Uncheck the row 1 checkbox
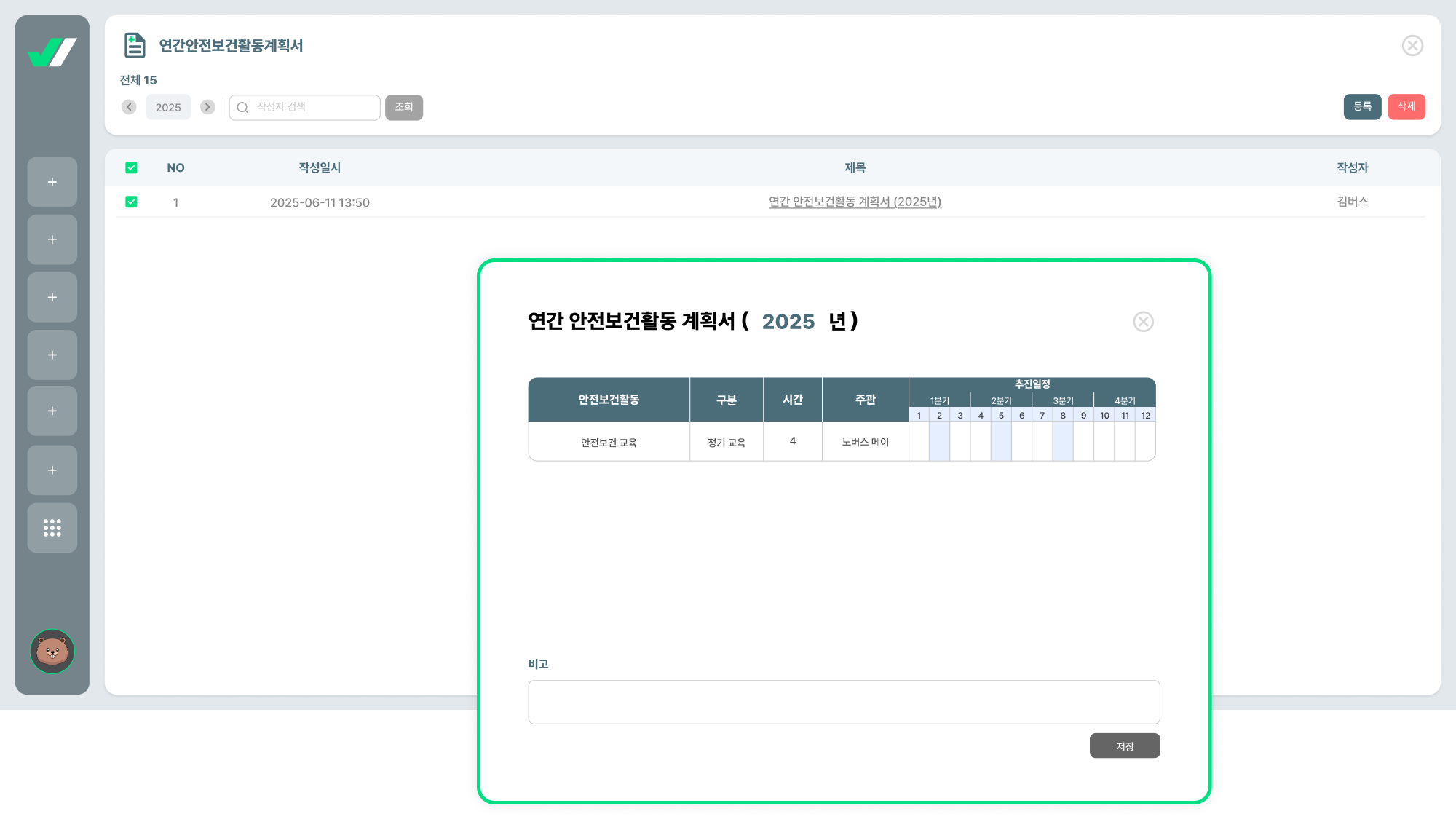 pyautogui.click(x=131, y=202)
